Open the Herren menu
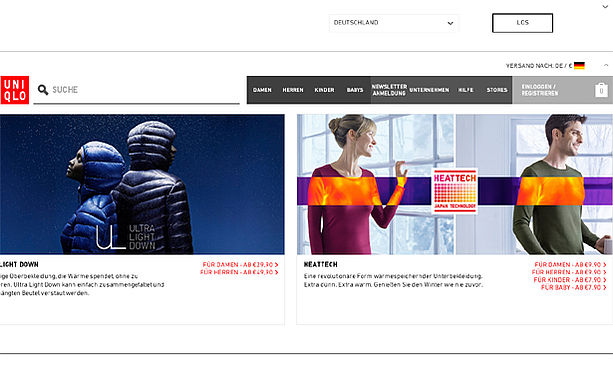This screenshot has height=371, width=613. pyautogui.click(x=293, y=90)
